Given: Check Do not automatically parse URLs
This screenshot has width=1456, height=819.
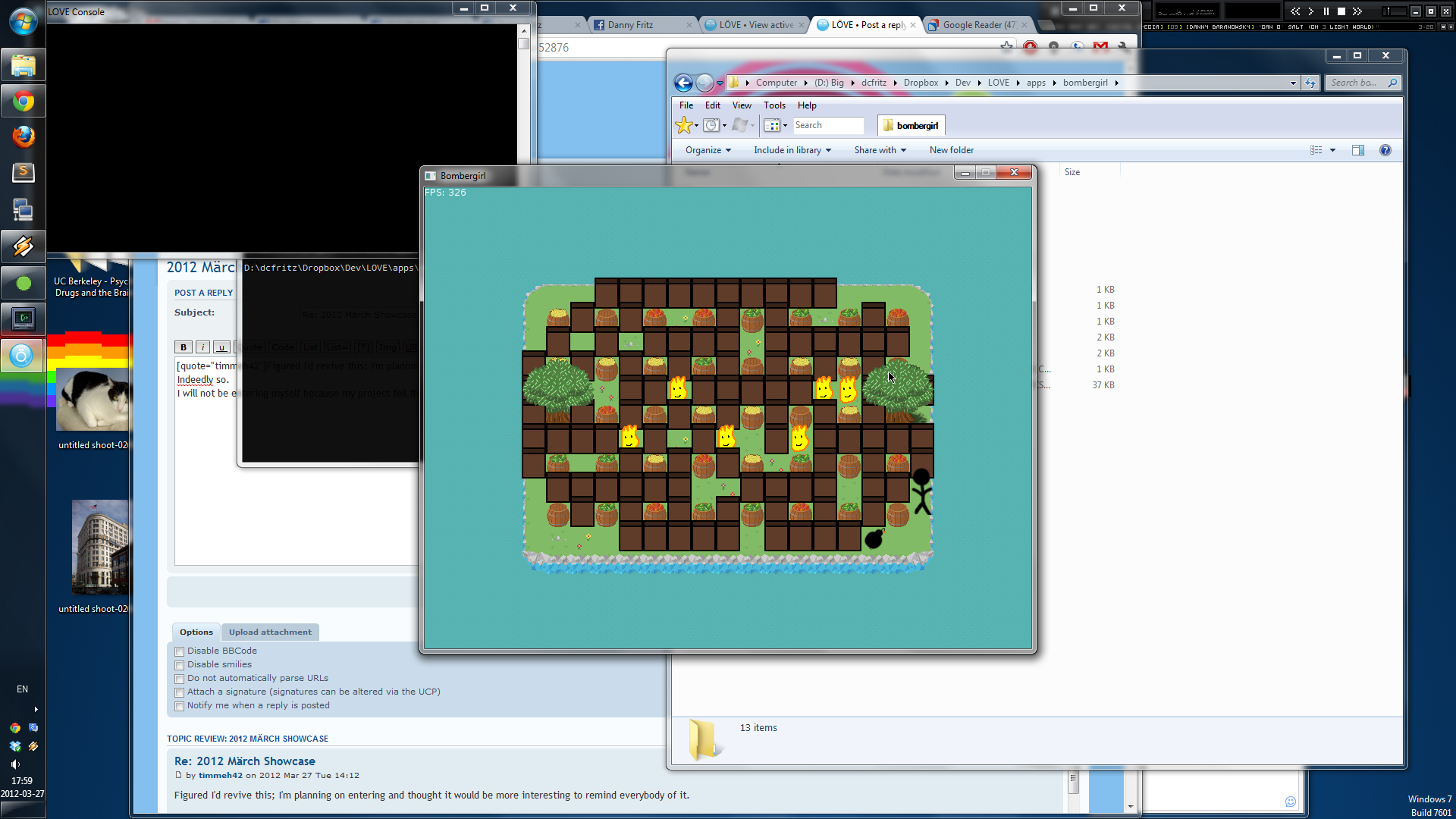Looking at the screenshot, I should click(x=180, y=679).
